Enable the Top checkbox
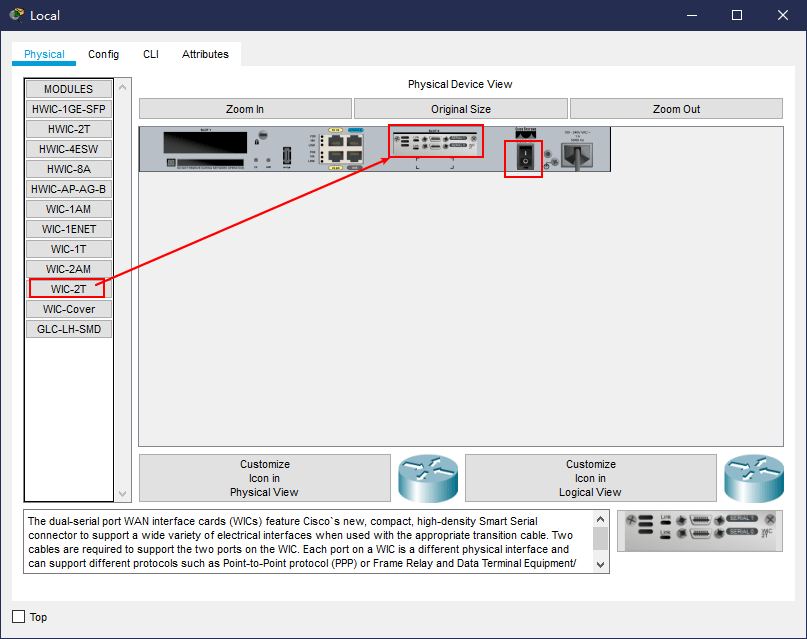Image resolution: width=807 pixels, height=639 pixels. point(19,616)
